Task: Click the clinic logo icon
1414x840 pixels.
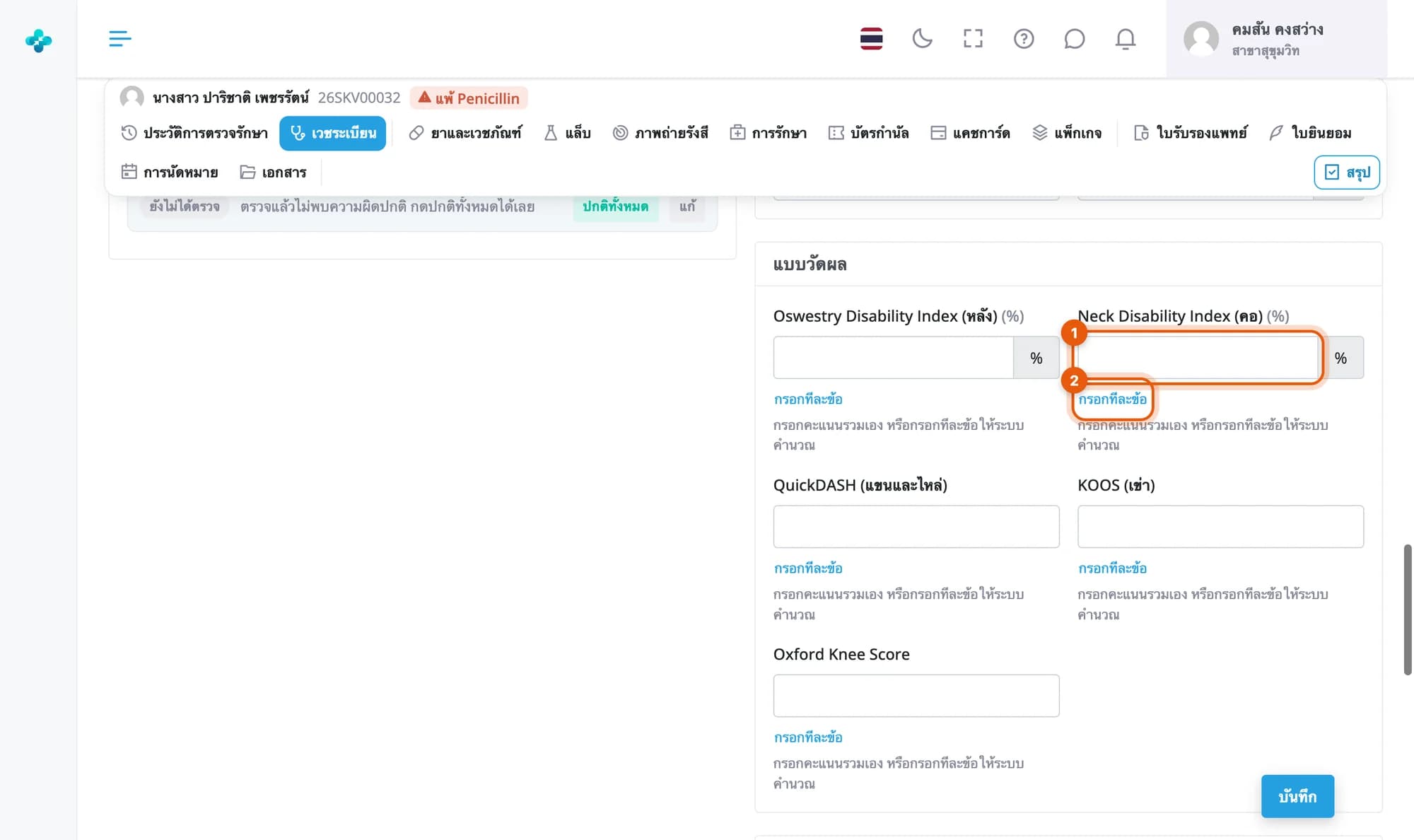Action: (x=38, y=40)
